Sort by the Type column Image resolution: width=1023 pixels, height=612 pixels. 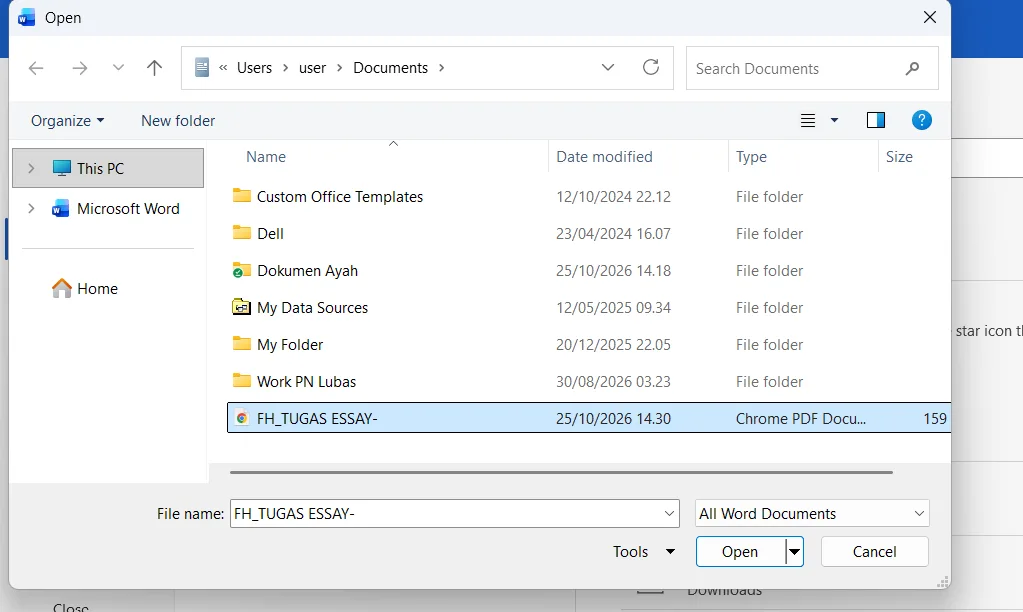pyautogui.click(x=751, y=157)
